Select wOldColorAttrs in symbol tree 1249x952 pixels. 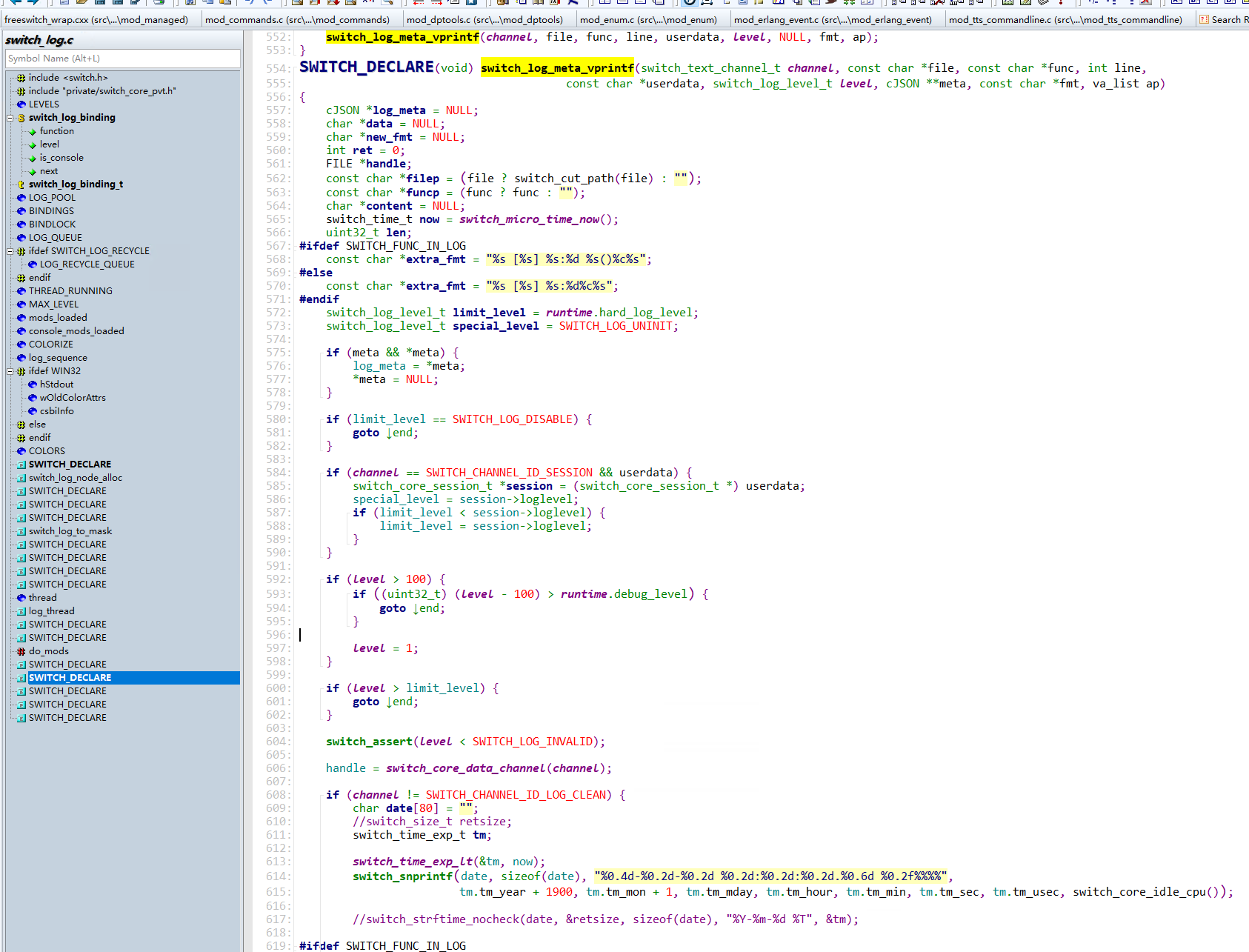73,398
